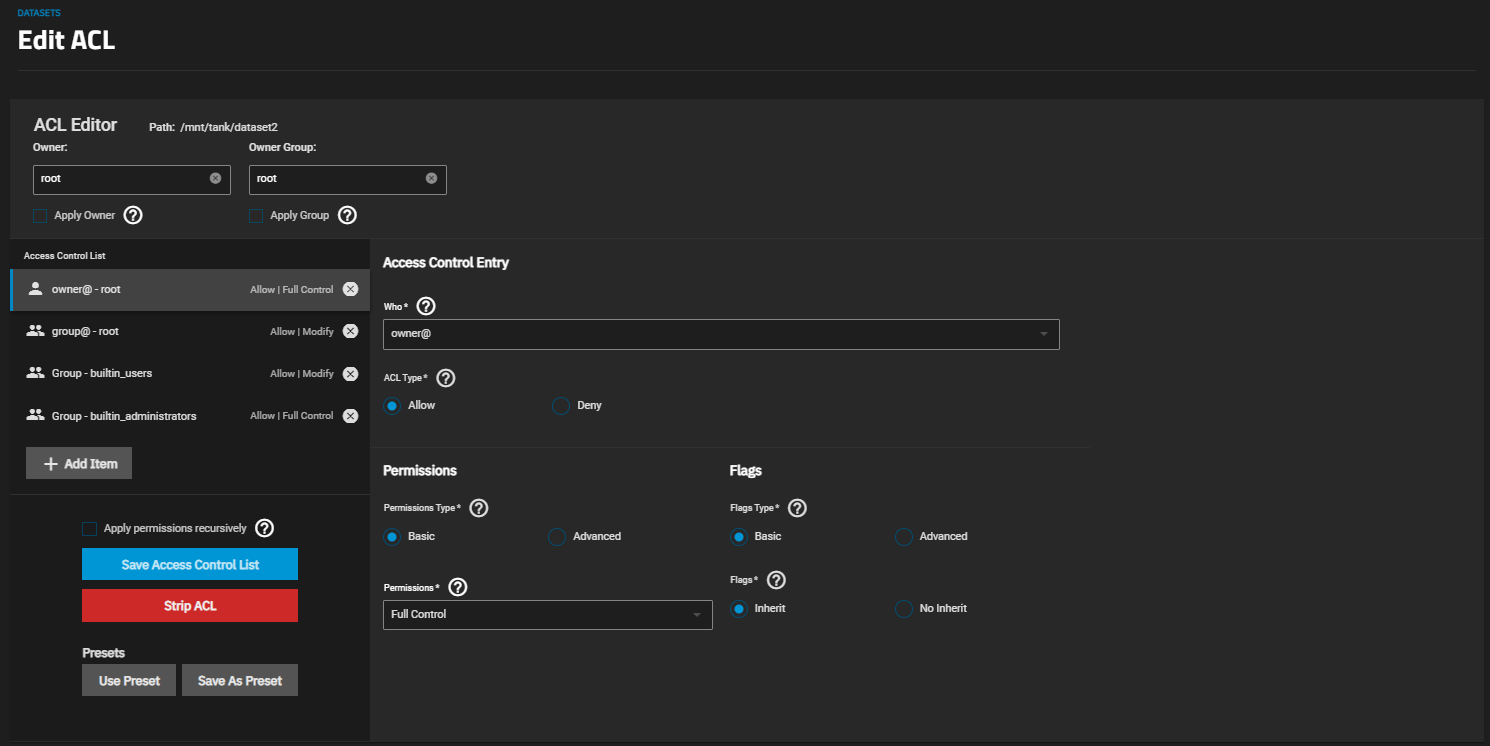Viewport: 1490px width, 746px height.
Task: Show help for ACL Type
Action: click(x=446, y=378)
